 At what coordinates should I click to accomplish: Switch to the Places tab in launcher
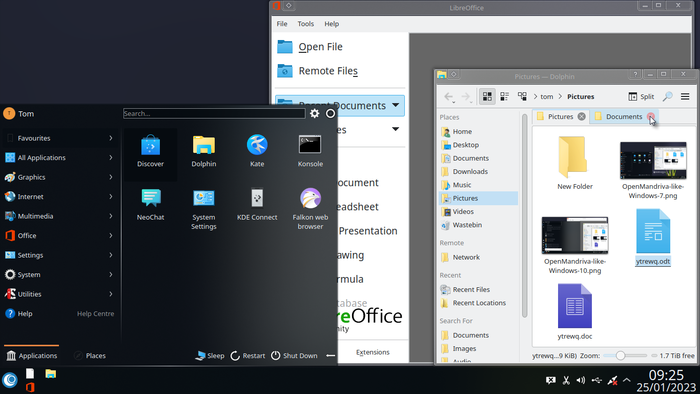[90, 355]
